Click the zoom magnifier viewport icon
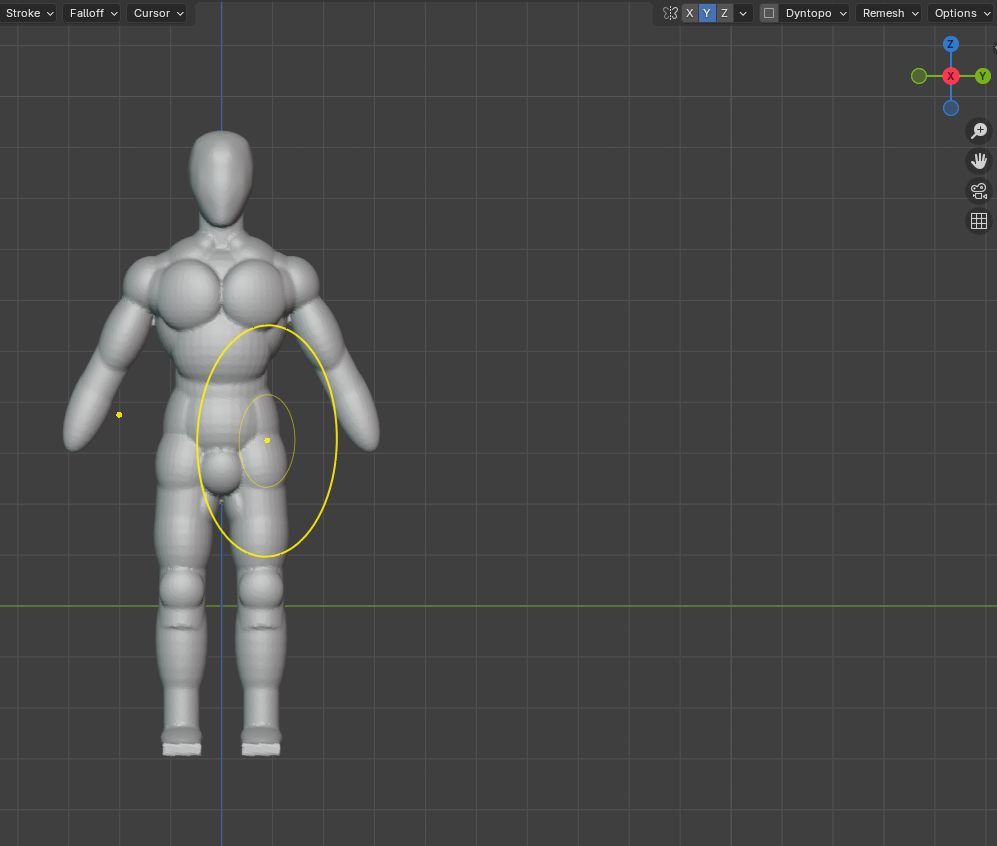This screenshot has height=846, width=997. click(979, 130)
